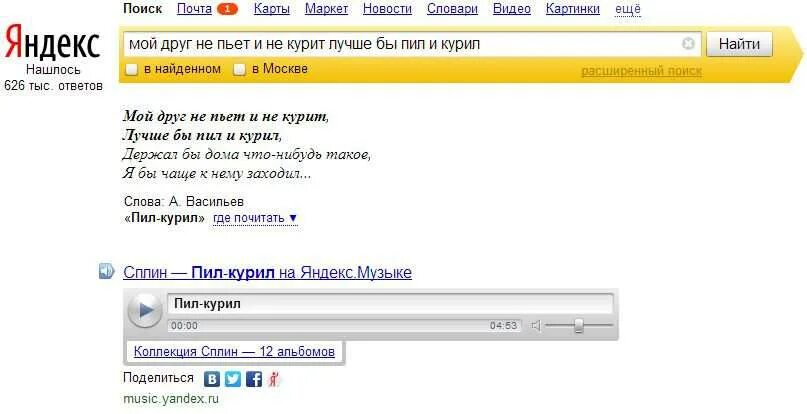Share via VKontakte icon
This screenshot has height=414, width=807.
212,380
